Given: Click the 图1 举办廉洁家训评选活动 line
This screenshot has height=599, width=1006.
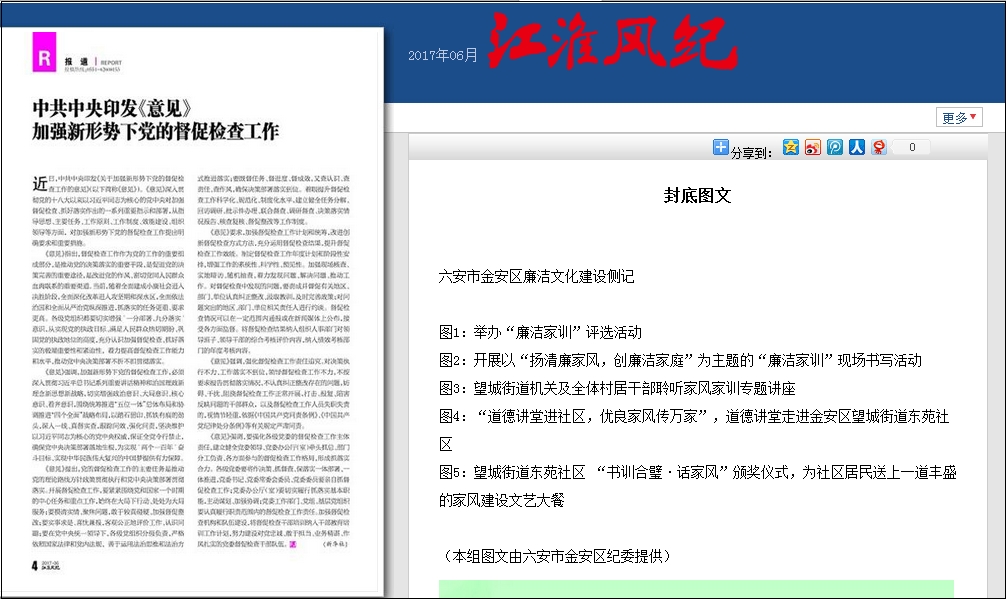Looking at the screenshot, I should pos(540,332).
